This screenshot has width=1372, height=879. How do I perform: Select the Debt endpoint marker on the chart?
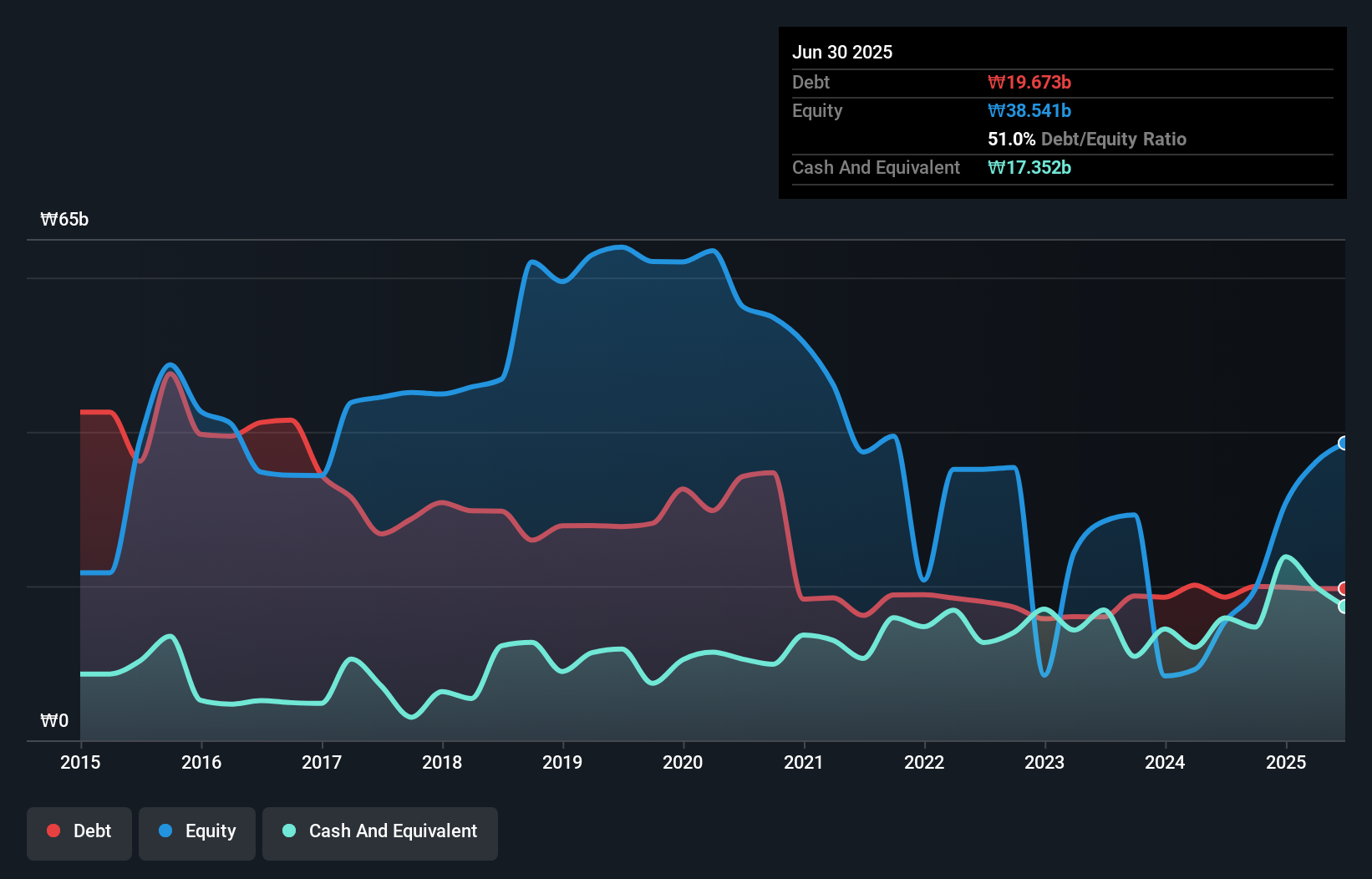1343,589
